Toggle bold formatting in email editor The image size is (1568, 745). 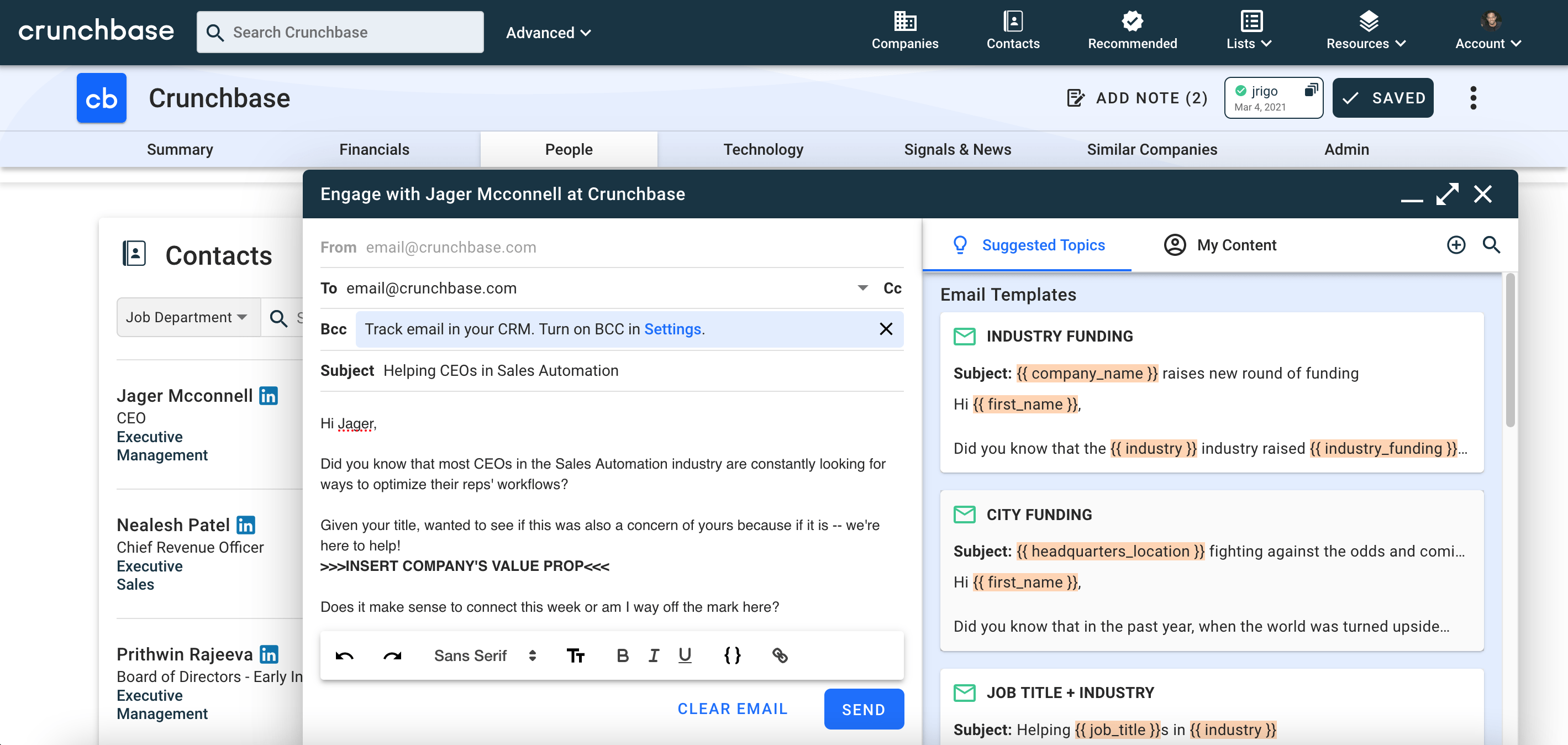tap(622, 655)
